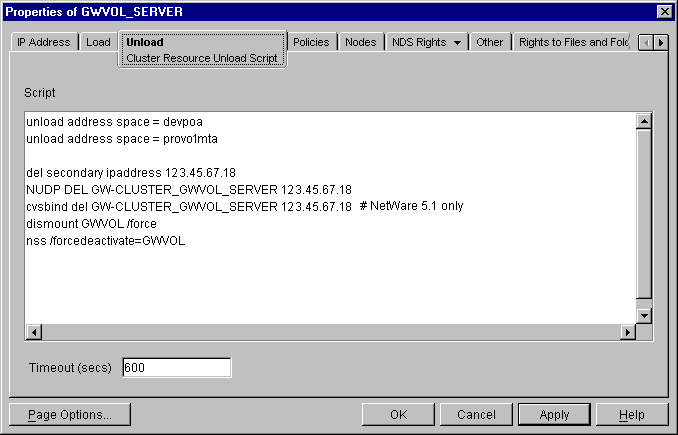
Task: Close the Properties of GWVOL_SERVER dialog
Action: [x=664, y=11]
